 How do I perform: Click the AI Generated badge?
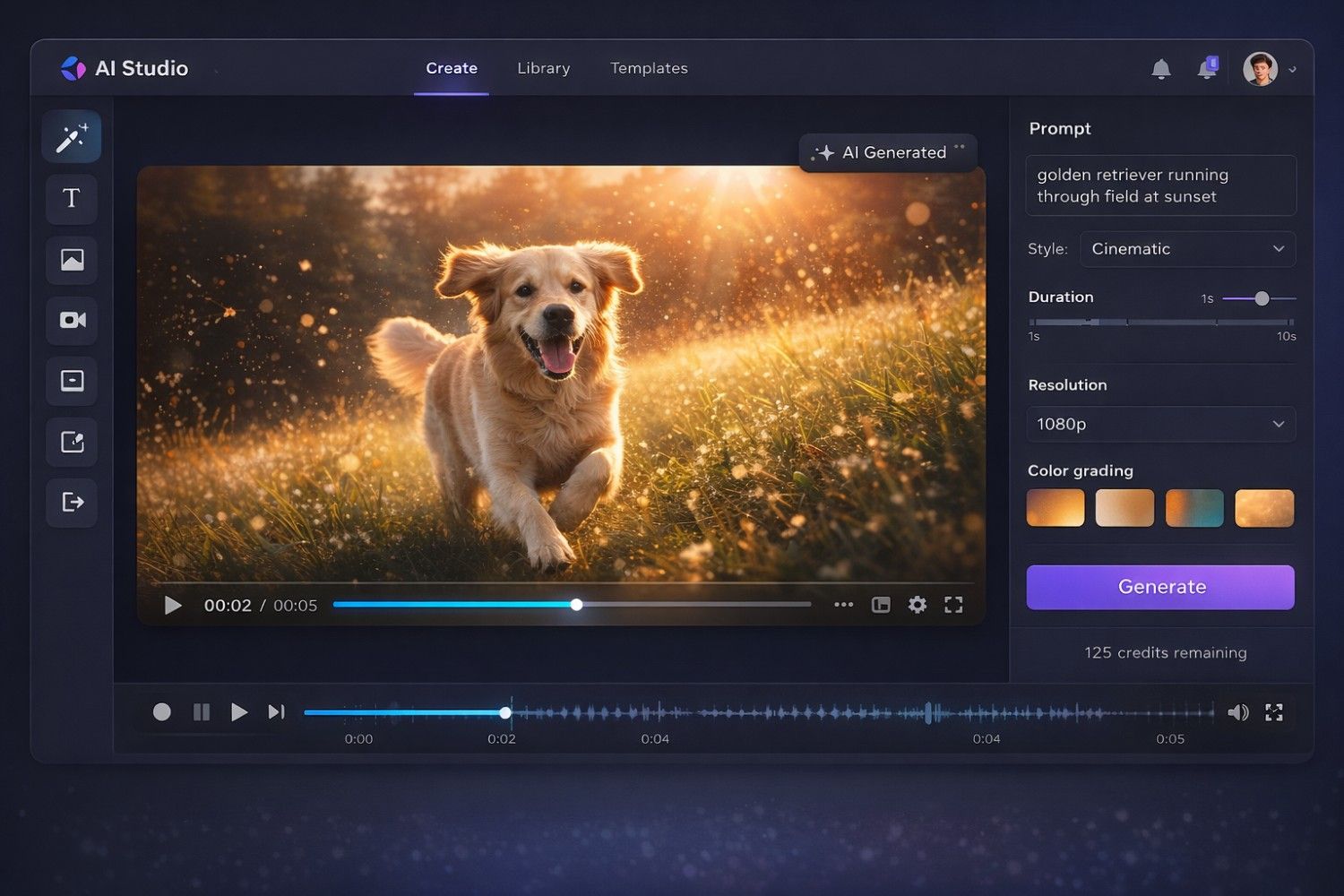887,152
